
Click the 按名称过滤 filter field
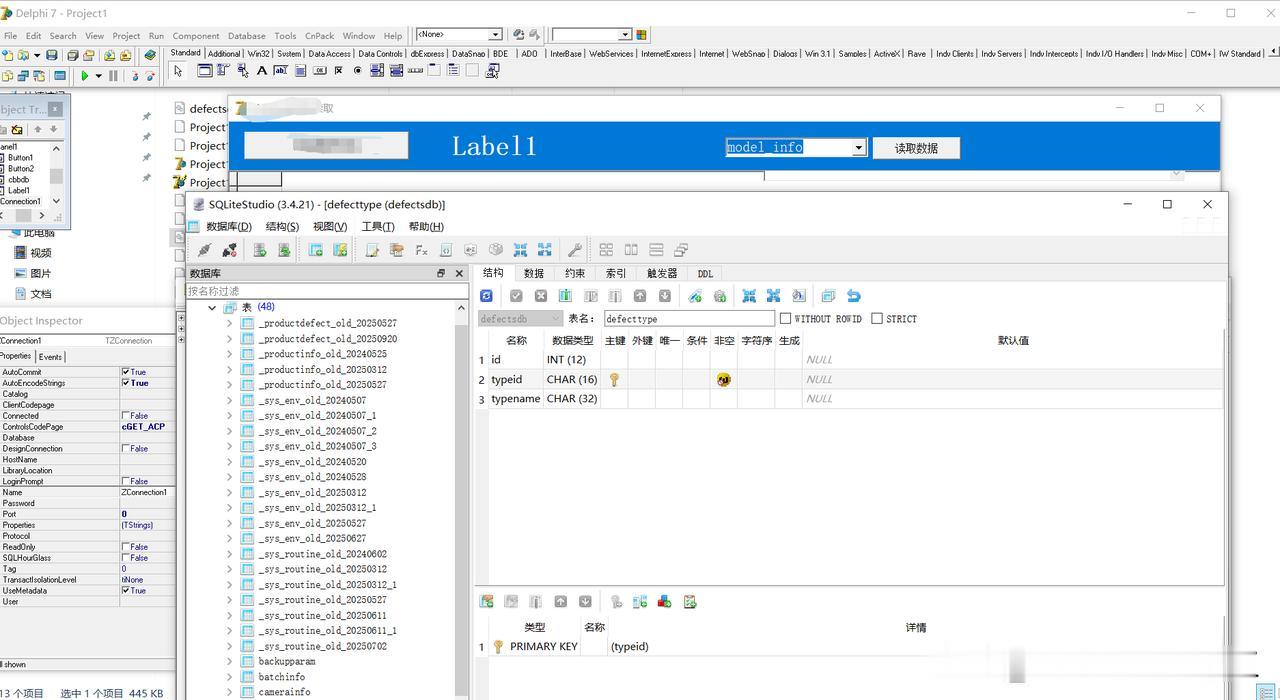(326, 291)
